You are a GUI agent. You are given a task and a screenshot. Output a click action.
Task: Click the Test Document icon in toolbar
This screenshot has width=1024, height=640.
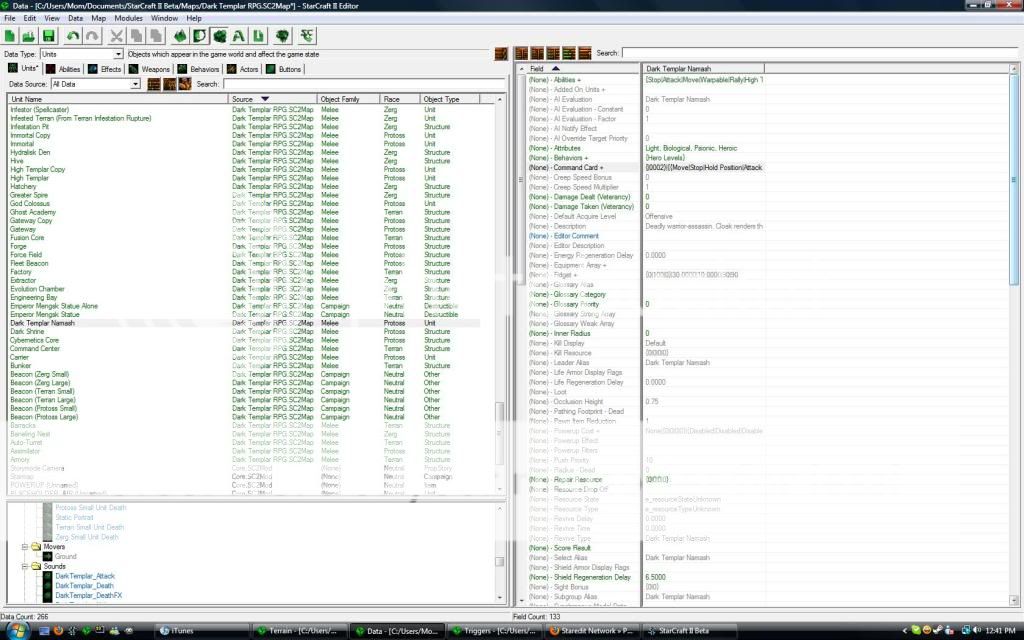click(x=308, y=36)
